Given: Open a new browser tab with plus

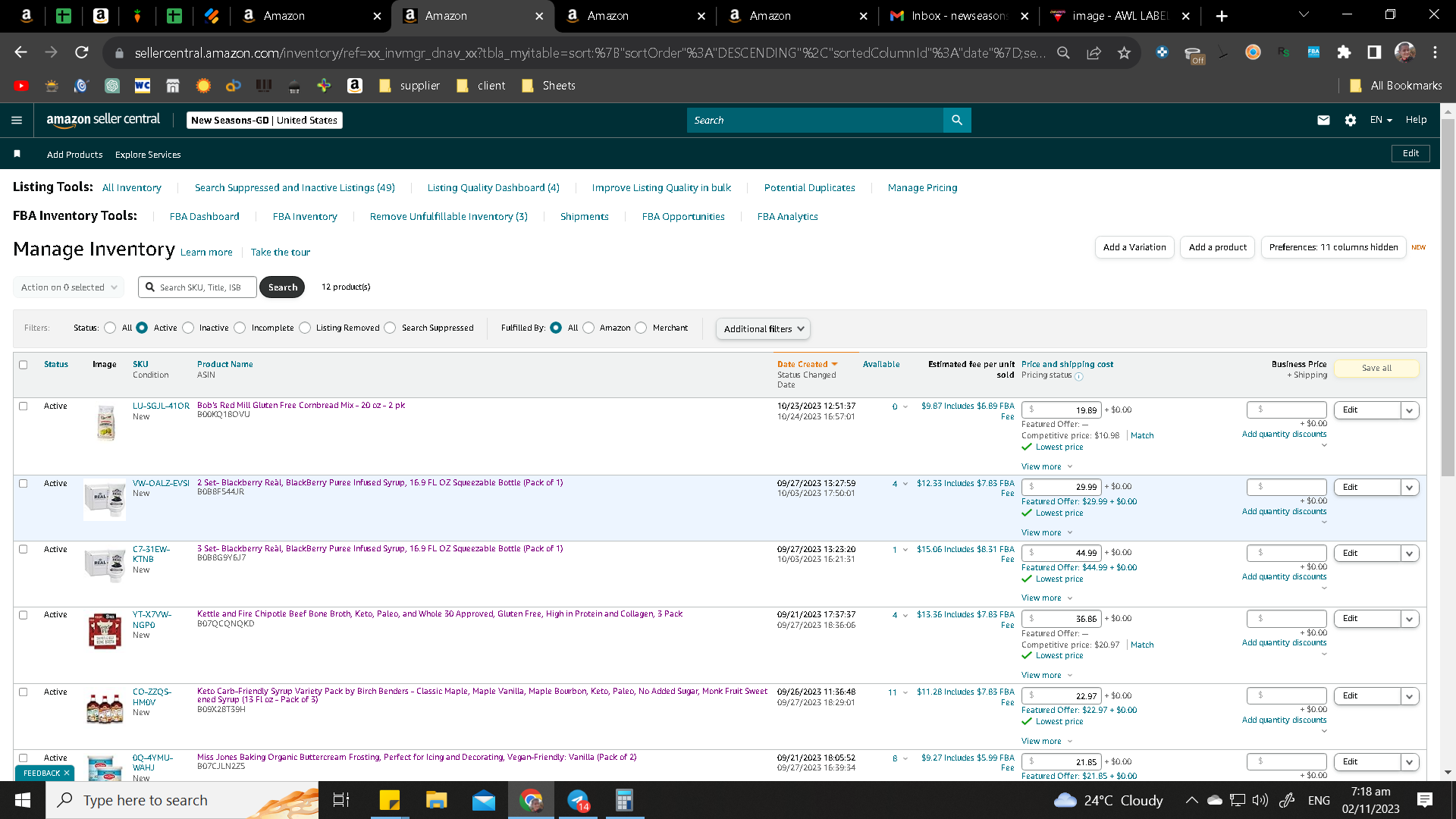Looking at the screenshot, I should [1222, 16].
